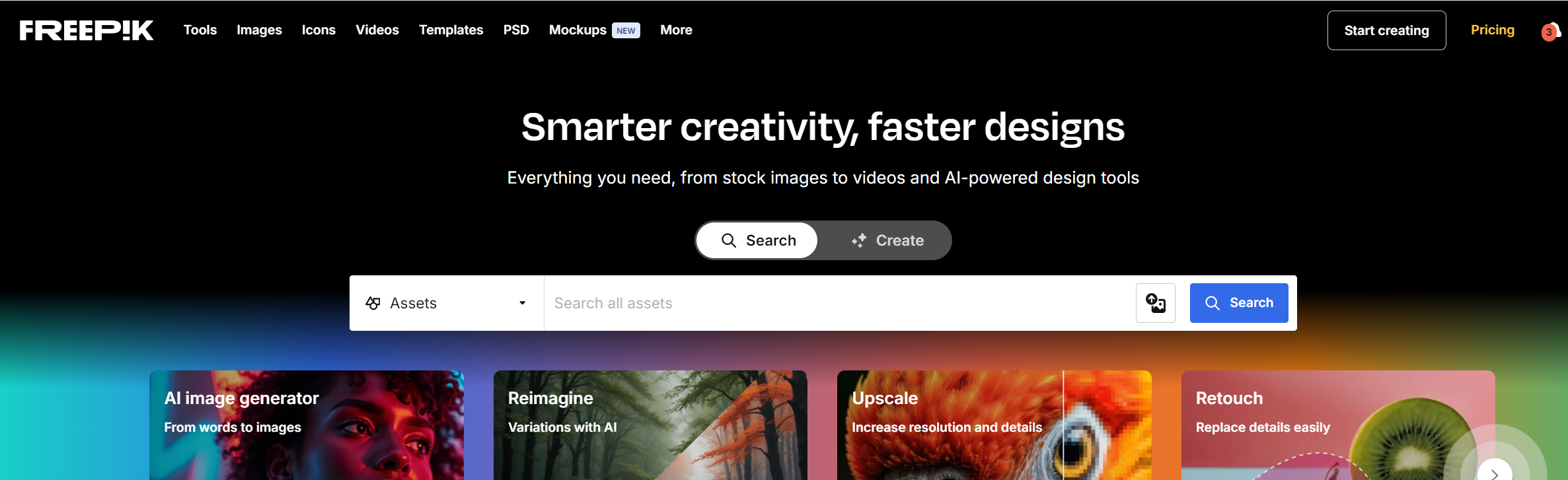Open the Mockups menu item
The image size is (1568, 480).
pyautogui.click(x=578, y=30)
